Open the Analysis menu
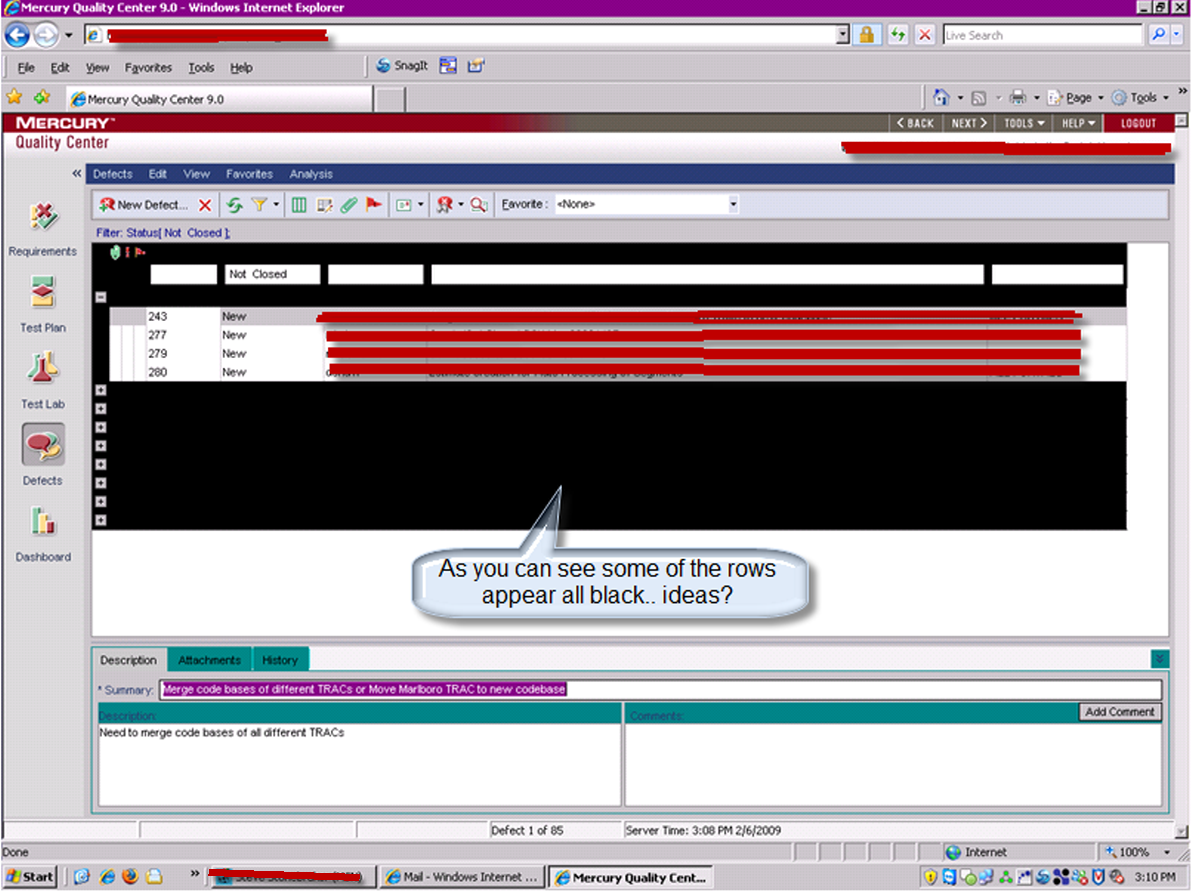Image resolution: width=1192 pixels, height=892 pixels. (311, 174)
